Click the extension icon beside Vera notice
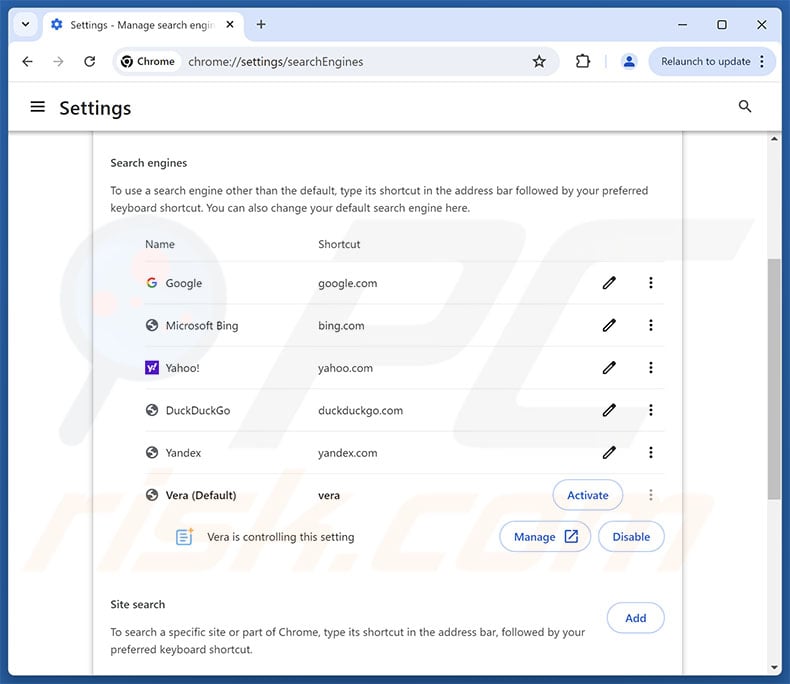This screenshot has width=790, height=684. (184, 537)
